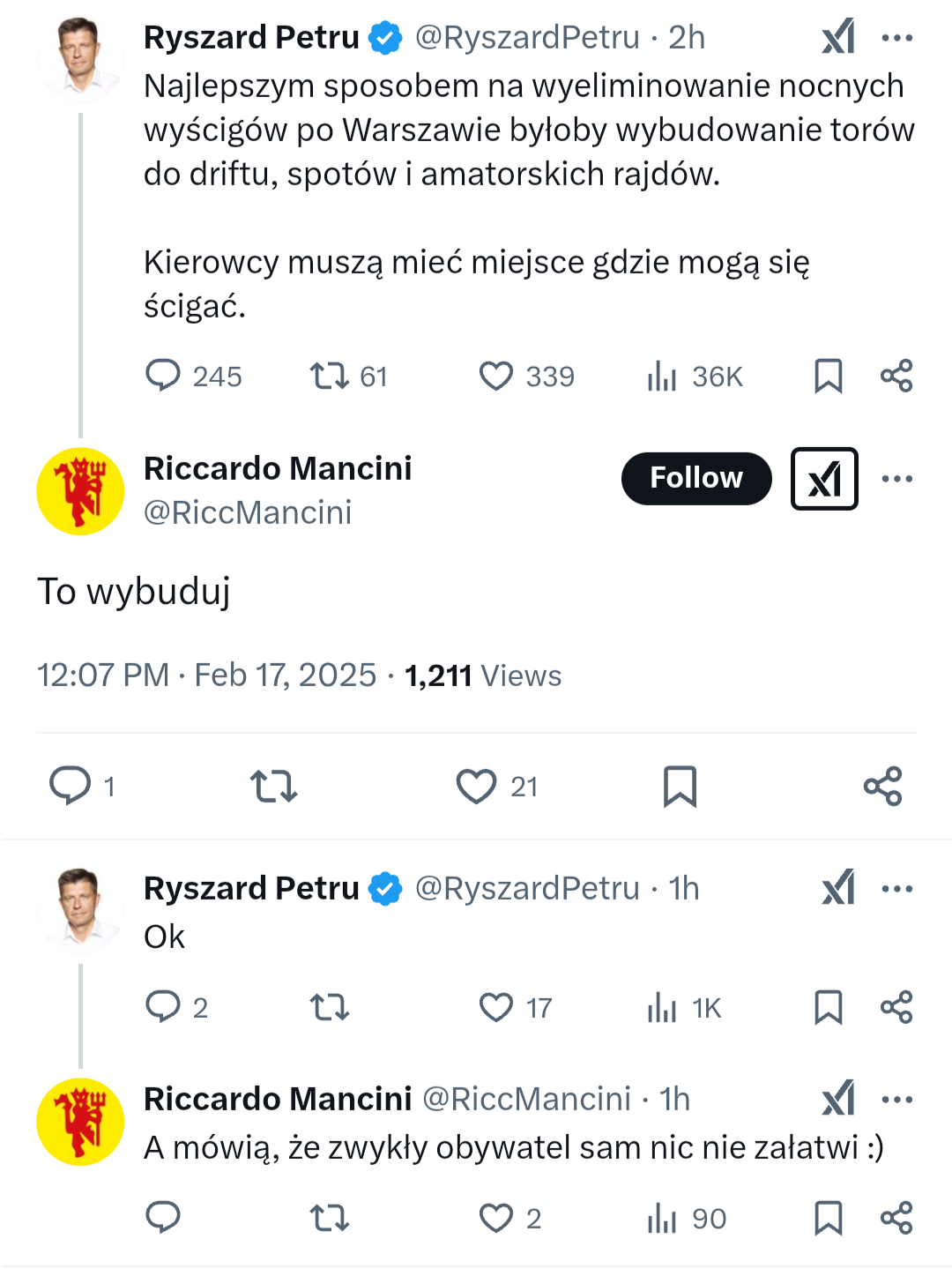Click the boxed Grok button beside Follow
This screenshot has width=952, height=1269.
[824, 479]
